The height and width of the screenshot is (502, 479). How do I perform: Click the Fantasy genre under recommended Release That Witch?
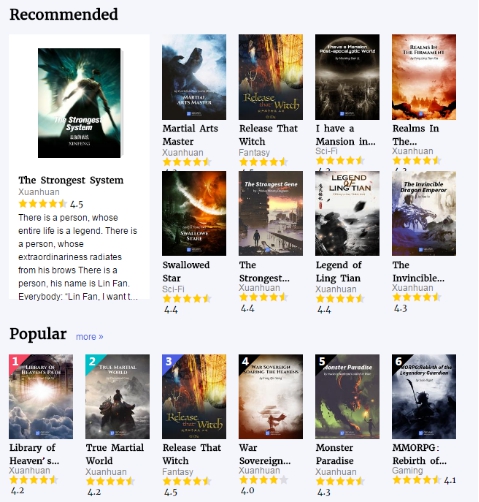[254, 152]
